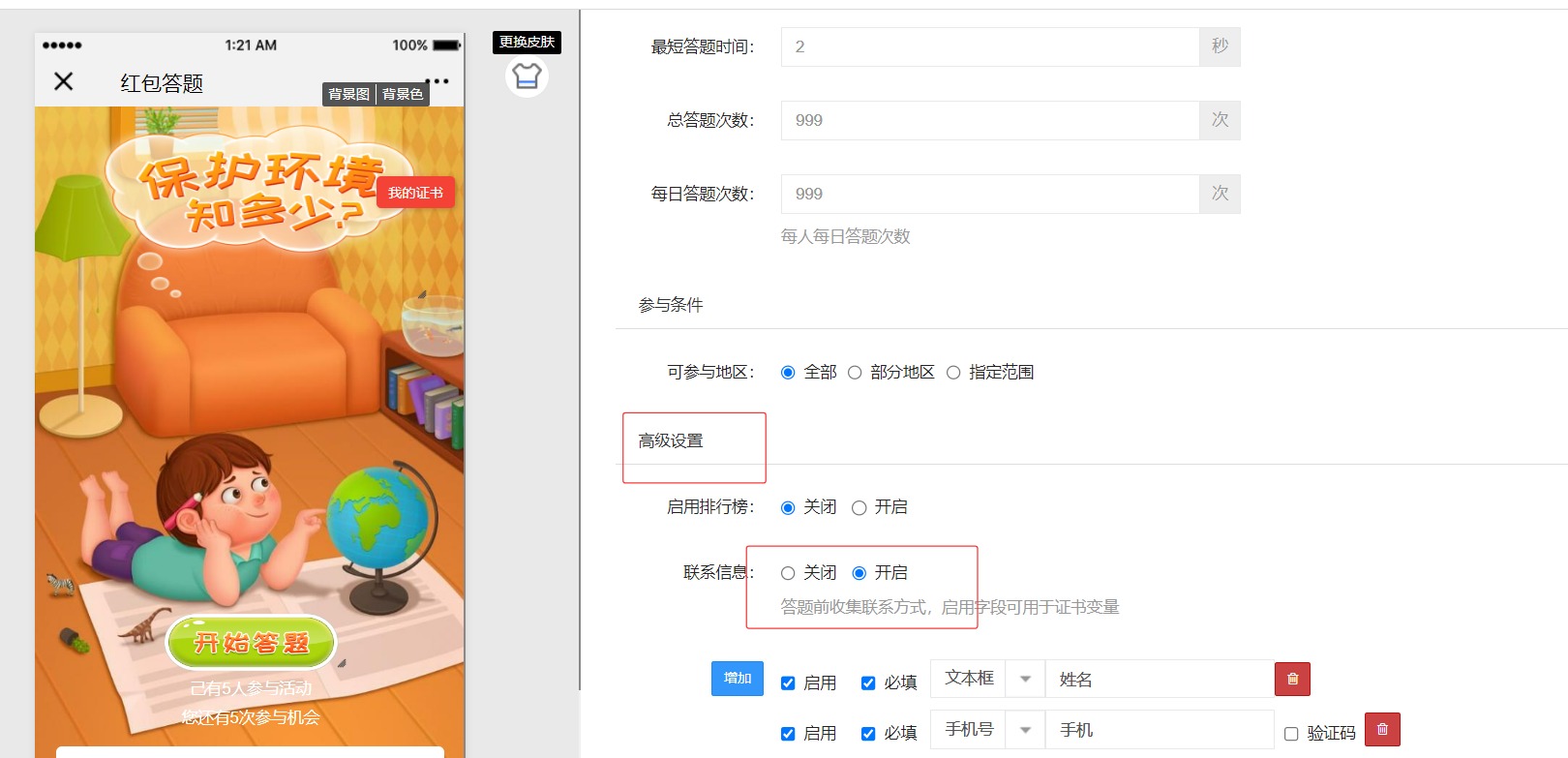This screenshot has width=1568, height=758.
Task: Click the shirt icon to change skin
Action: click(x=527, y=76)
